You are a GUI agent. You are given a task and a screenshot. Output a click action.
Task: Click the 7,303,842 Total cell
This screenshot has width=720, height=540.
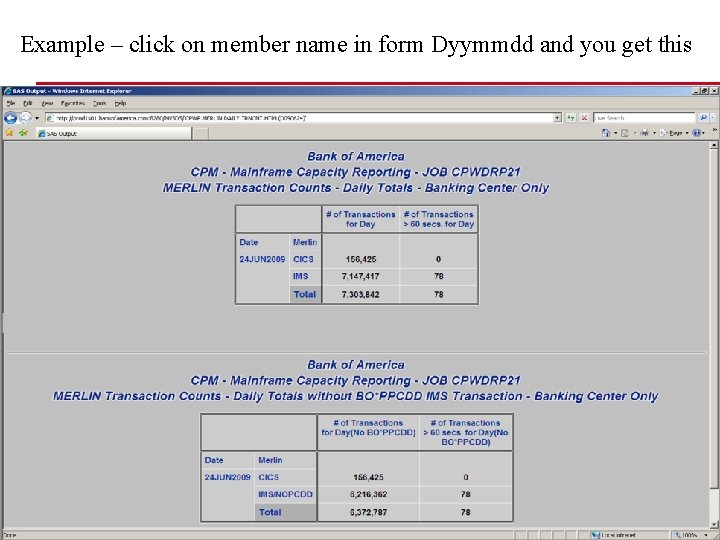360,294
